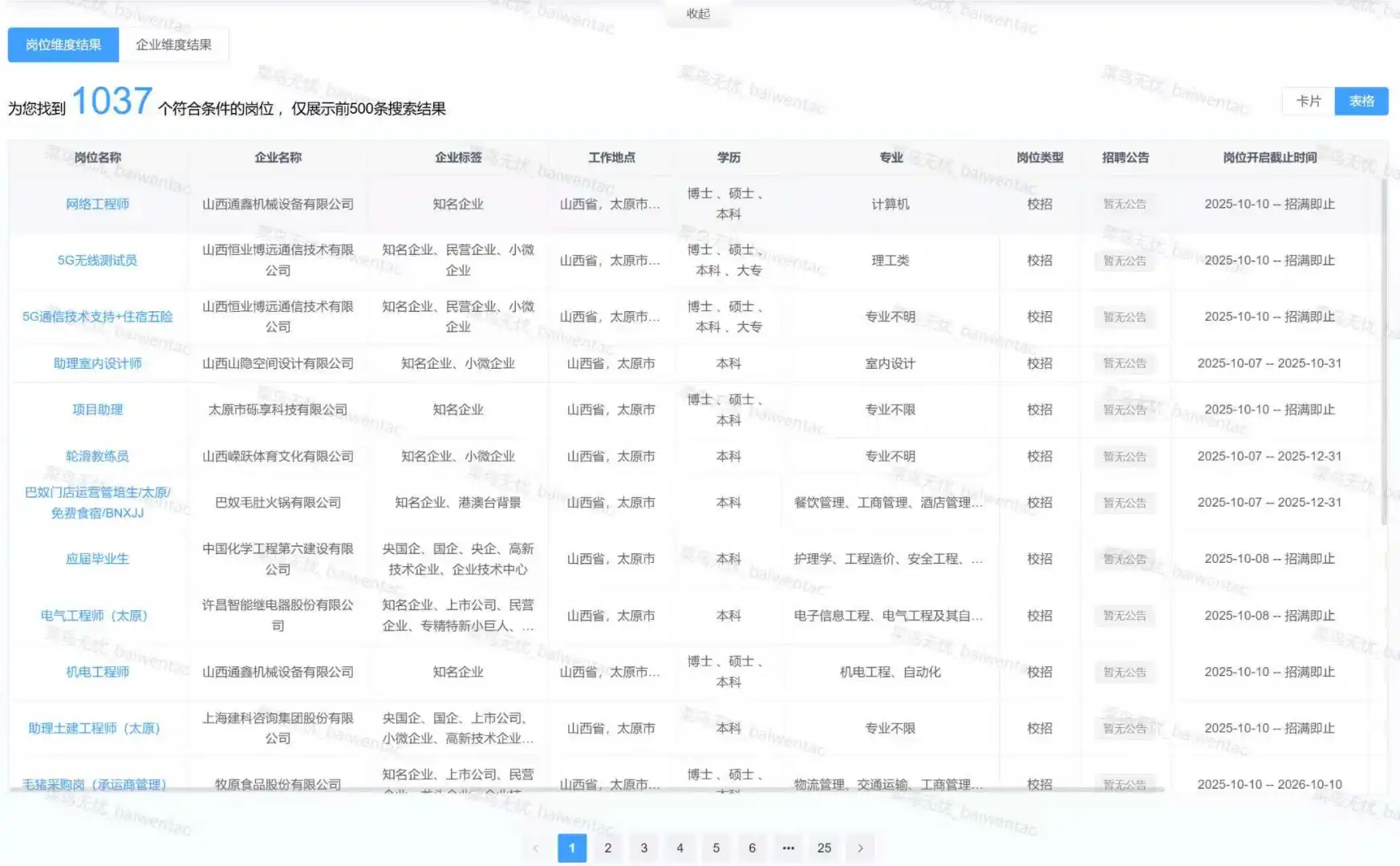Select the 岗位维度结果 tab

(x=63, y=45)
